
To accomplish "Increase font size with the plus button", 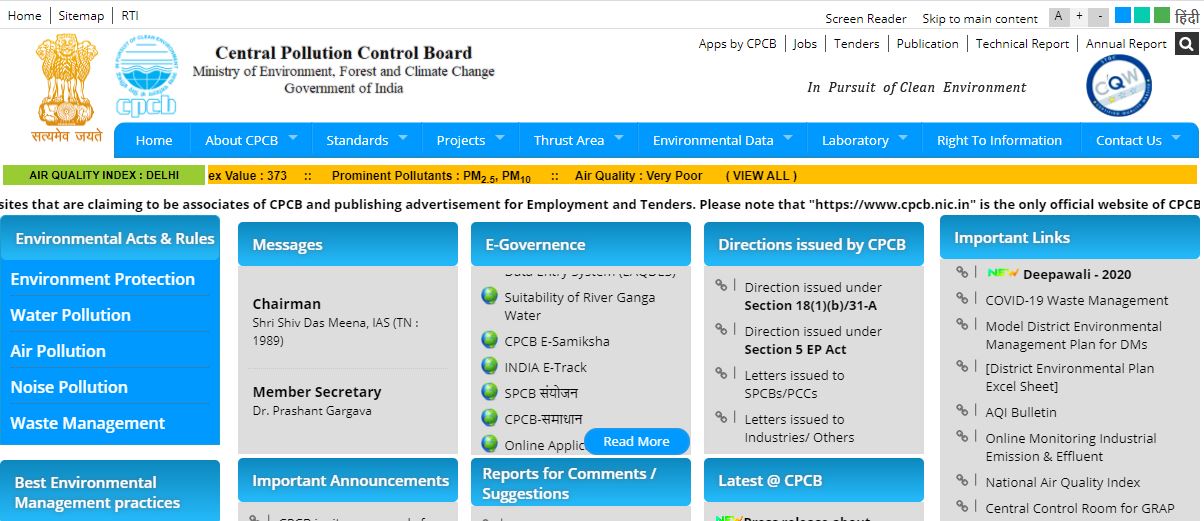I will (1079, 16).
